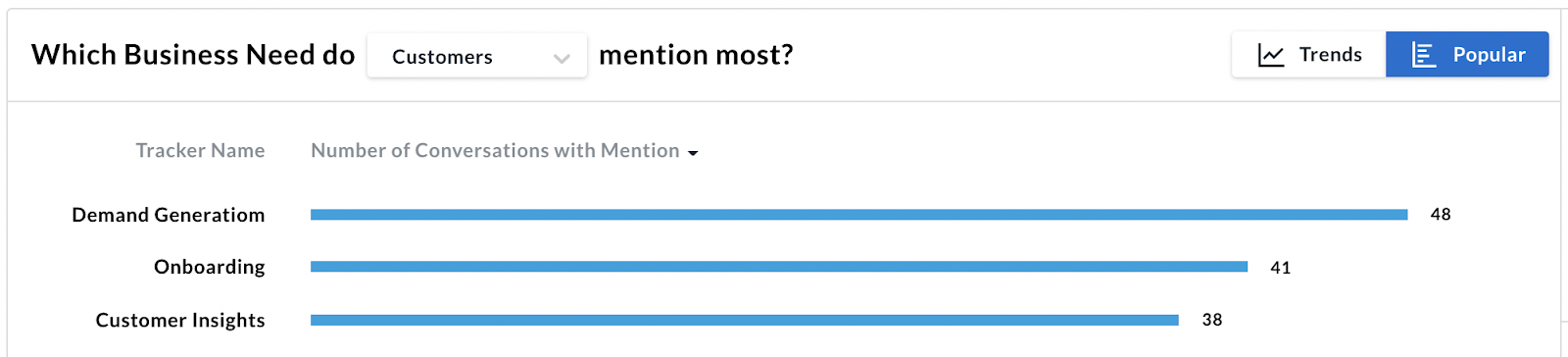Click the Popular bar chart icon
The image size is (1568, 357).
[1424, 56]
